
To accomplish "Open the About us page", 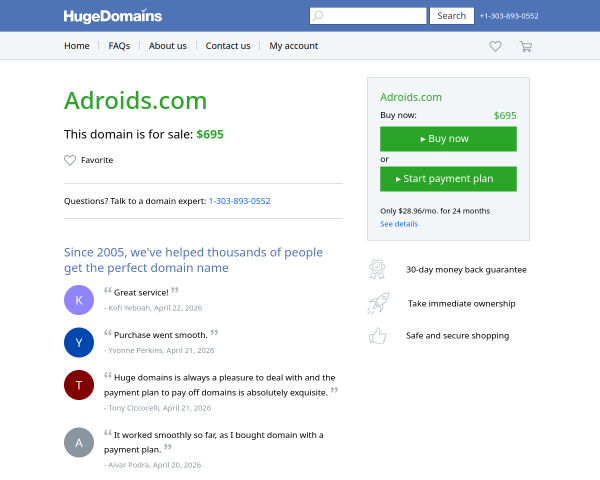I will (x=168, y=46).
